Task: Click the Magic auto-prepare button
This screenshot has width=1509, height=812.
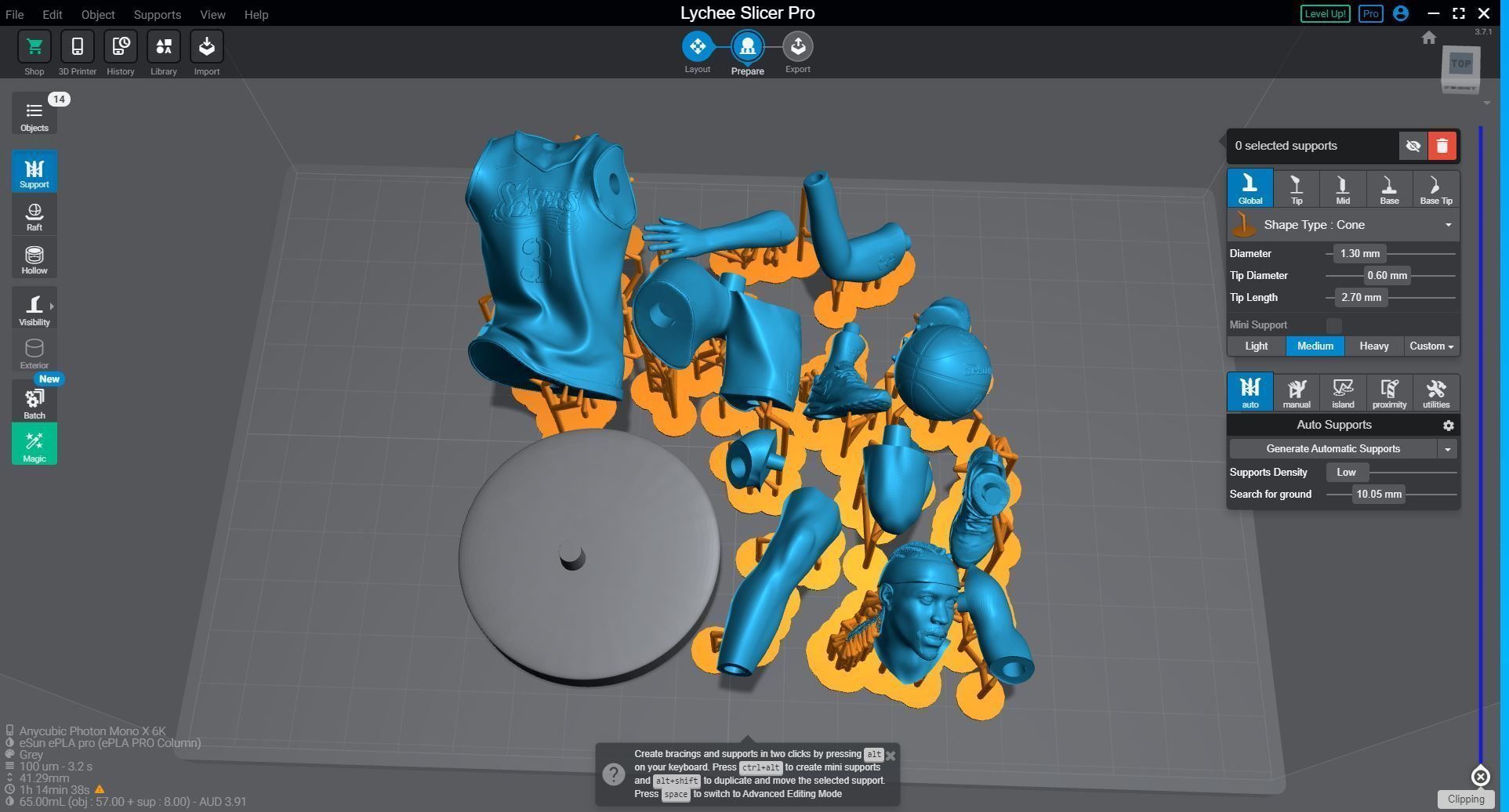Action: click(34, 444)
